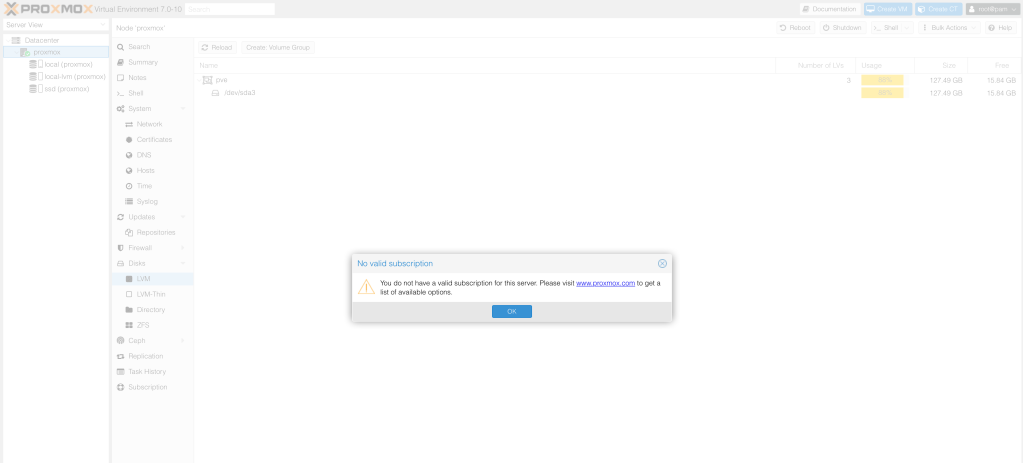The image size is (1023, 463).
Task: Click the Proxmox logo in the header
Action: pyautogui.click(x=48, y=9)
